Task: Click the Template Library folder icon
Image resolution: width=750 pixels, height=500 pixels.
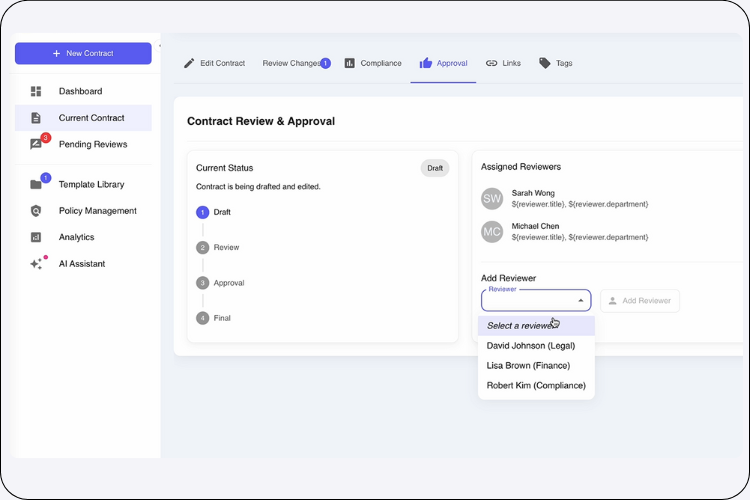Action: [36, 185]
